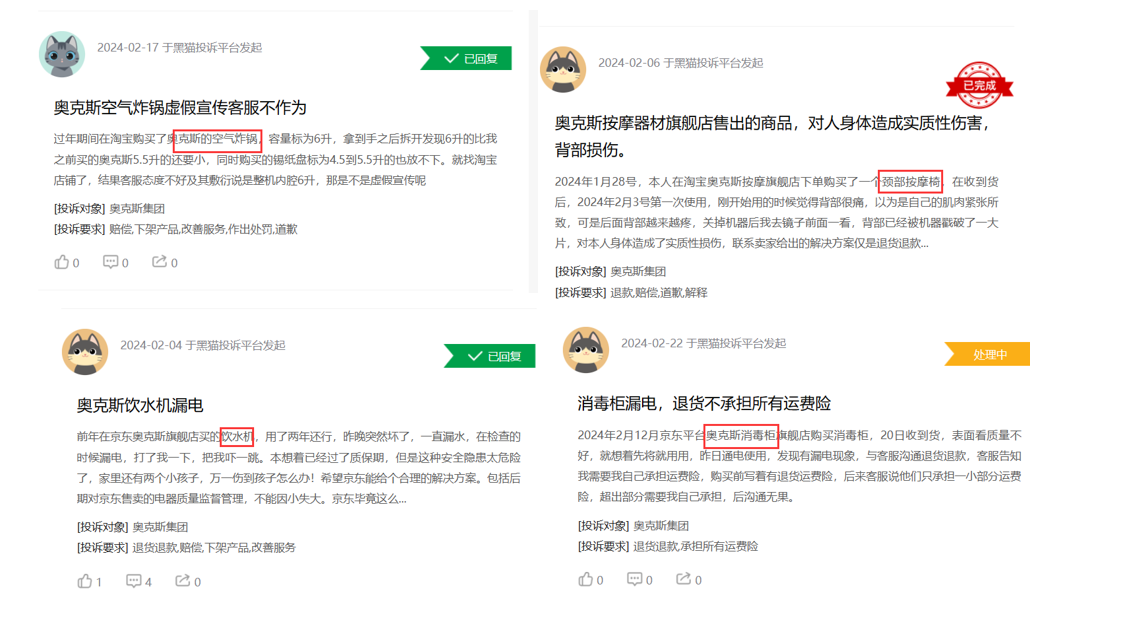The height and width of the screenshot is (617, 1126).
Task: Click the date 2024-02-22 于黑猫投诉平台发起
Action: tap(704, 343)
